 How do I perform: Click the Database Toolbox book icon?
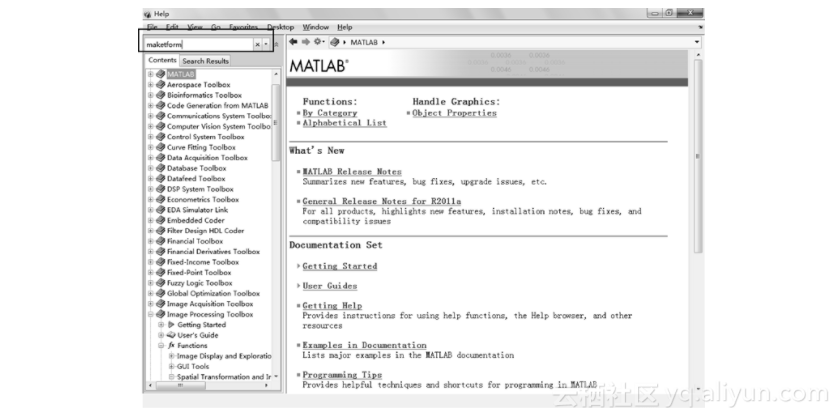161,168
